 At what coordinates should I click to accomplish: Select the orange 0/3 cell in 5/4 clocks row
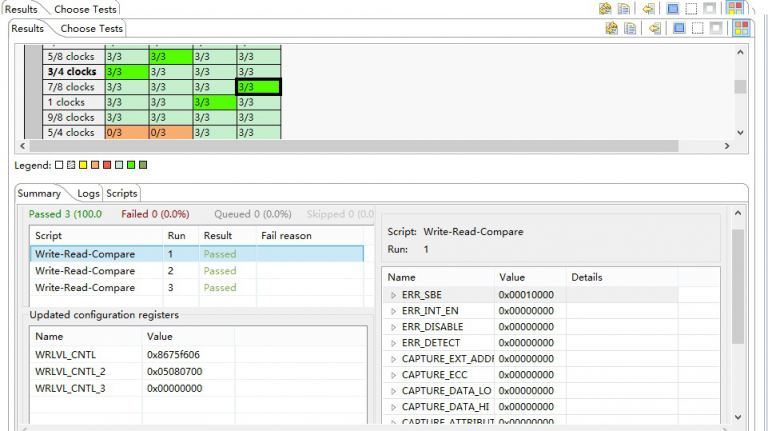point(125,132)
